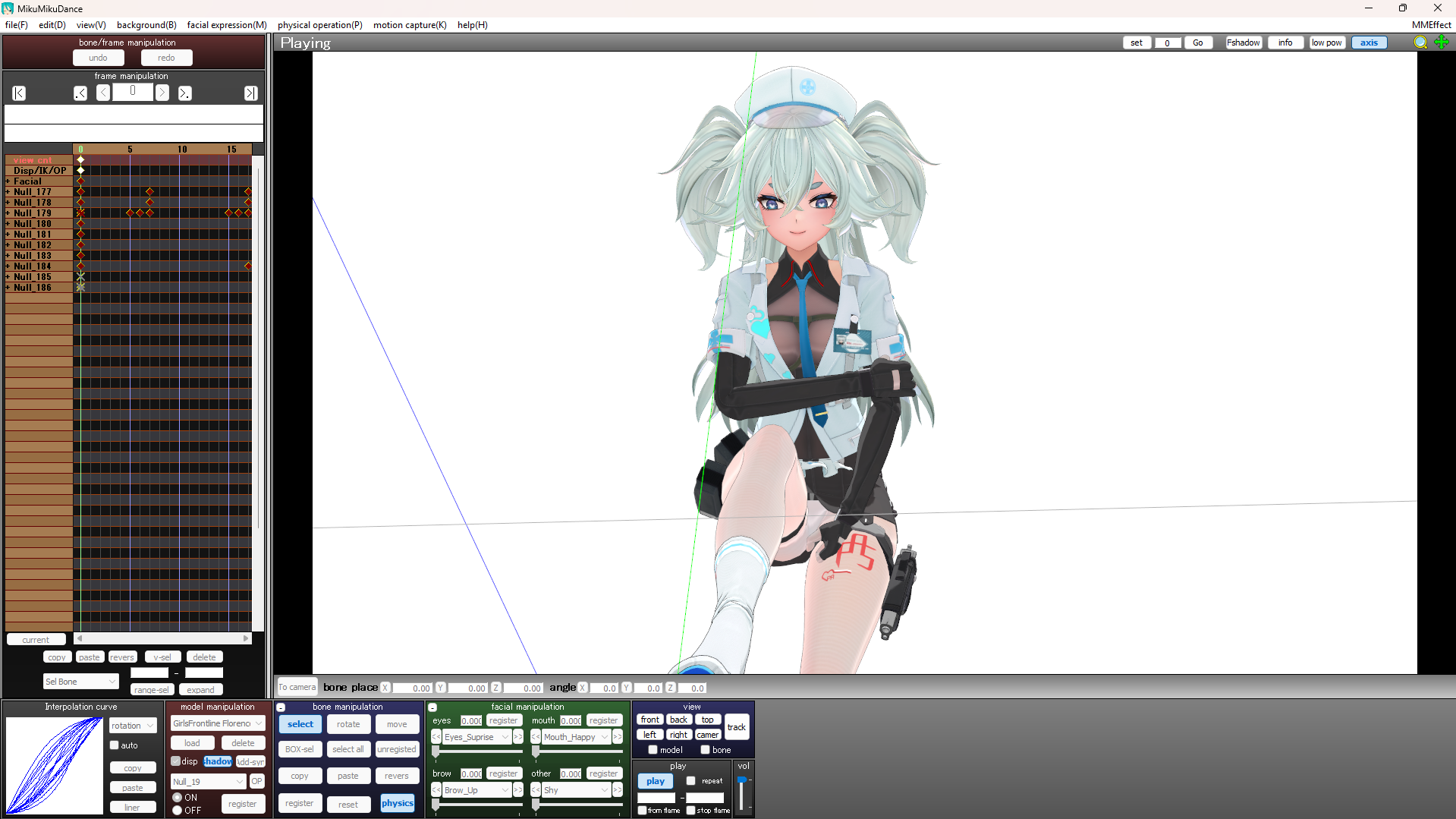The height and width of the screenshot is (819, 1456).
Task: Click the frame number input field
Action: click(133, 92)
